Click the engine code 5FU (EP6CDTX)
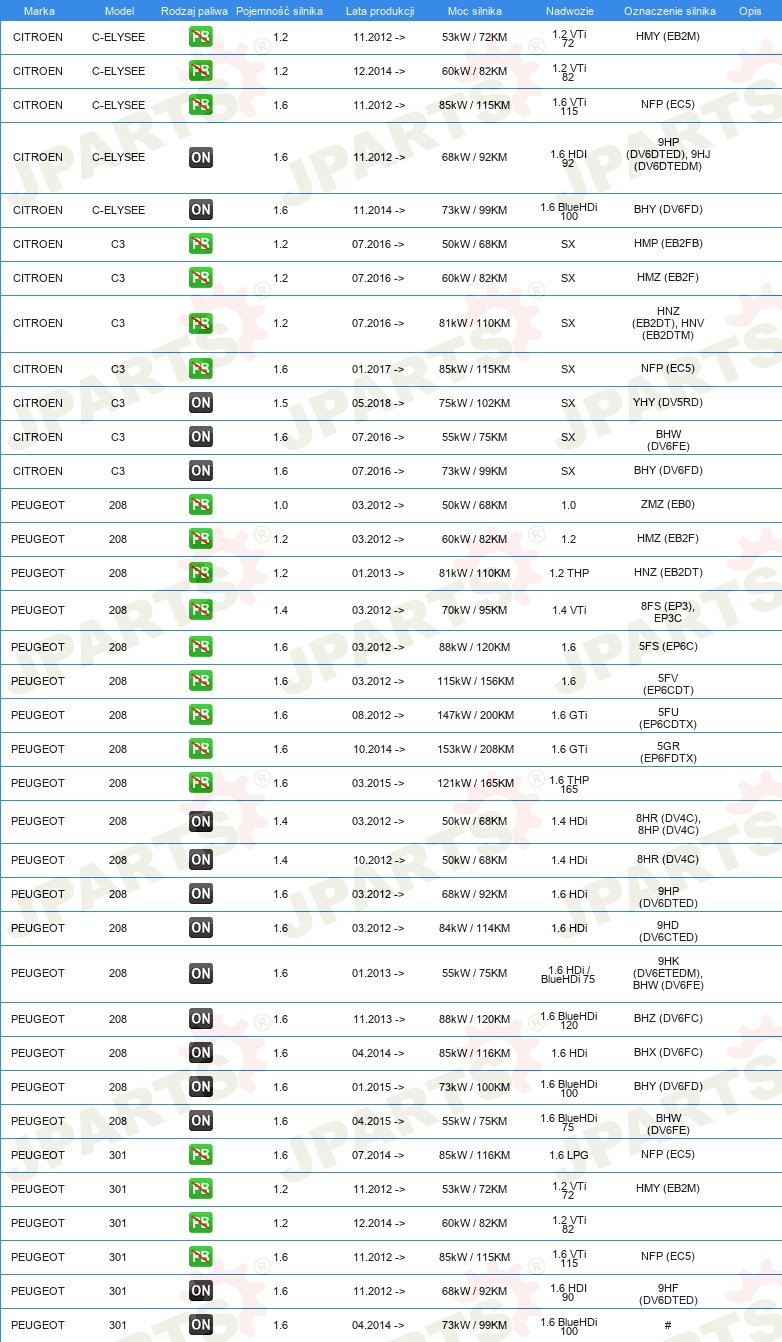The image size is (782, 1342). pyautogui.click(x=669, y=718)
